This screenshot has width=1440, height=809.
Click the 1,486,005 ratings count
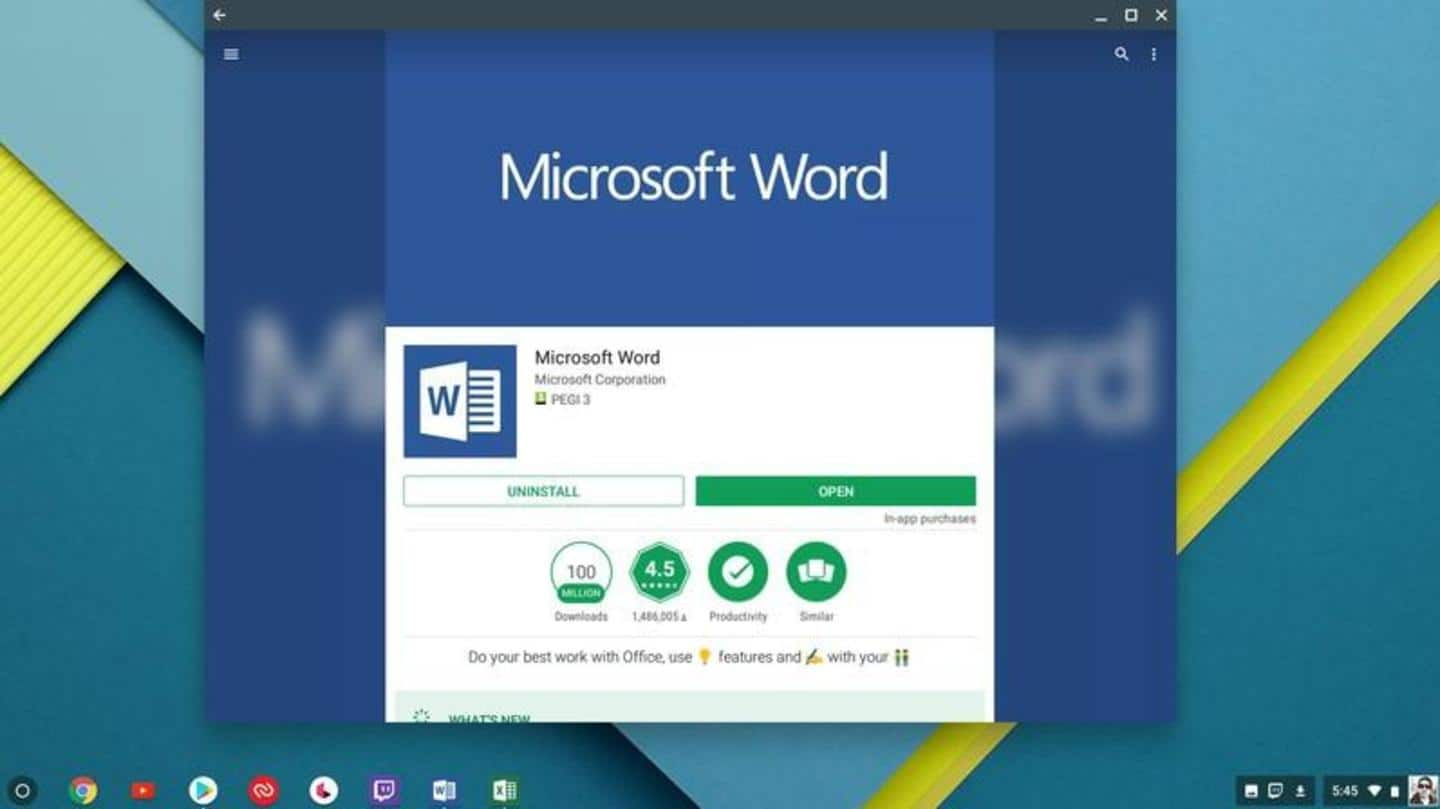(659, 617)
